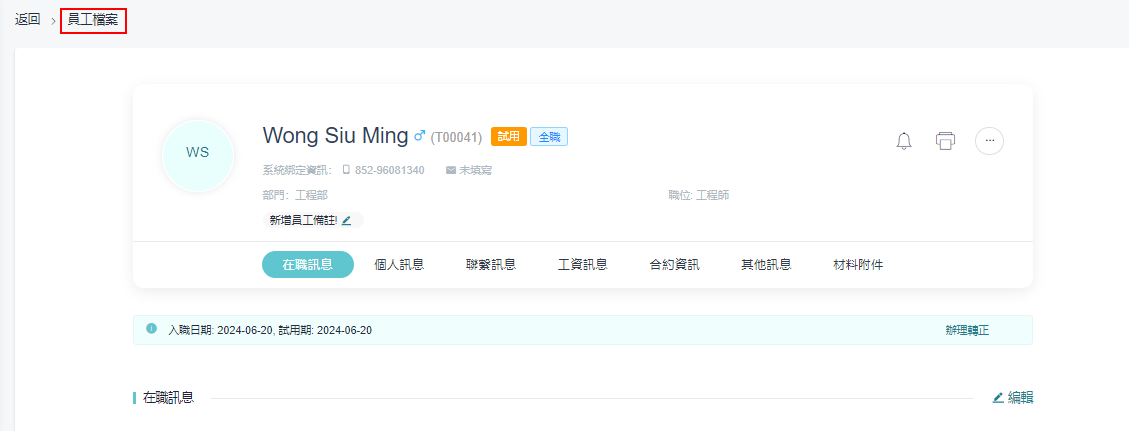Open the 聯繫訊息 tab
1129x431 pixels.
pos(491,265)
